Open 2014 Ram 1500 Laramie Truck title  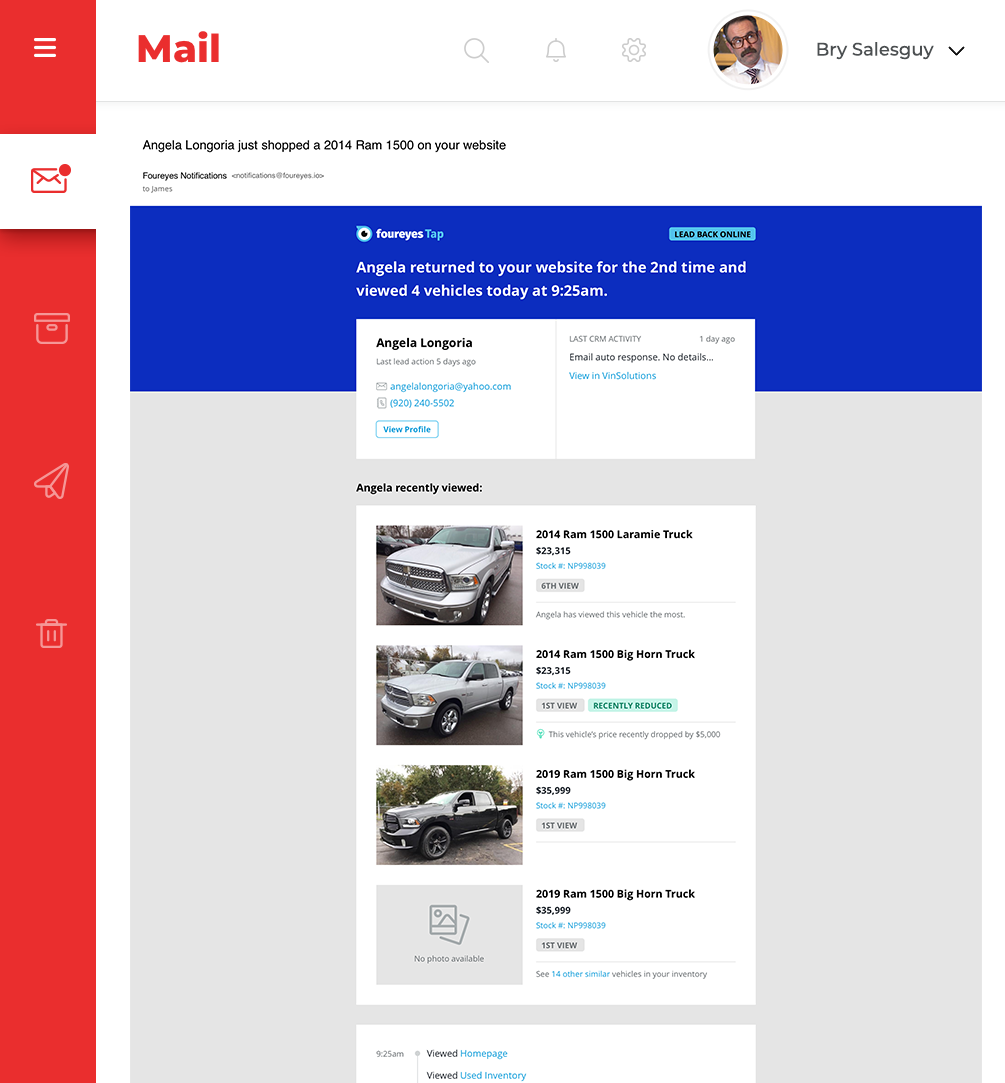613,534
